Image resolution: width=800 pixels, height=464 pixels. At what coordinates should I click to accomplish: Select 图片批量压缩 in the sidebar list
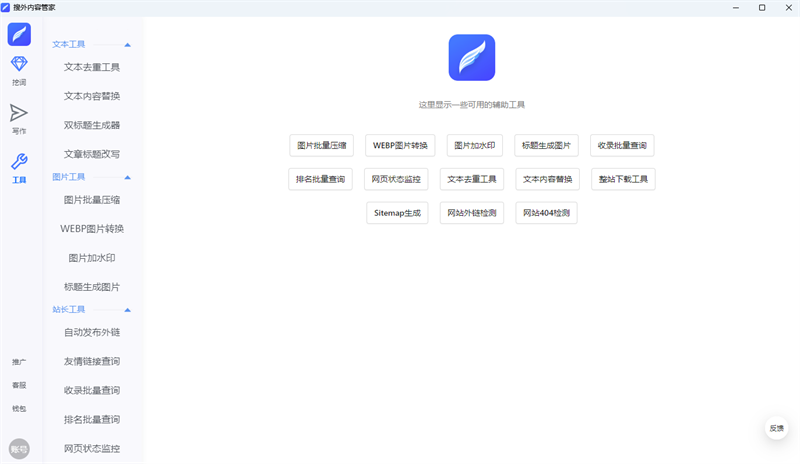[92, 200]
